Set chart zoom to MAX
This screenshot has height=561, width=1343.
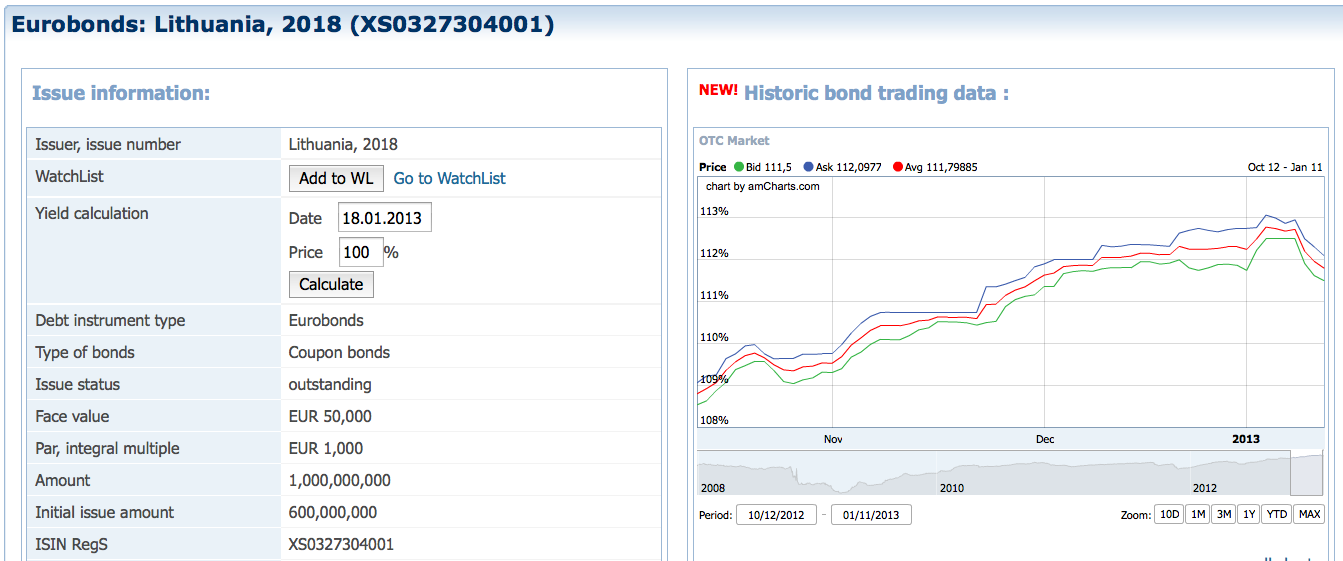click(x=1309, y=515)
